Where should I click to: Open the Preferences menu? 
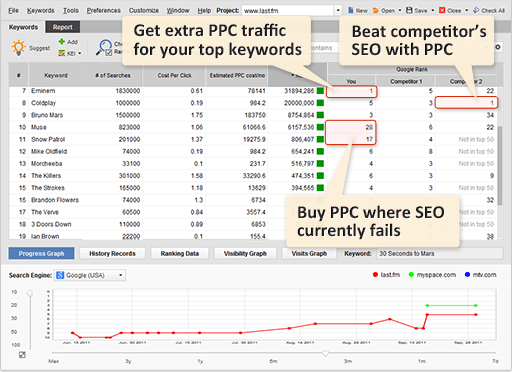coord(104,11)
